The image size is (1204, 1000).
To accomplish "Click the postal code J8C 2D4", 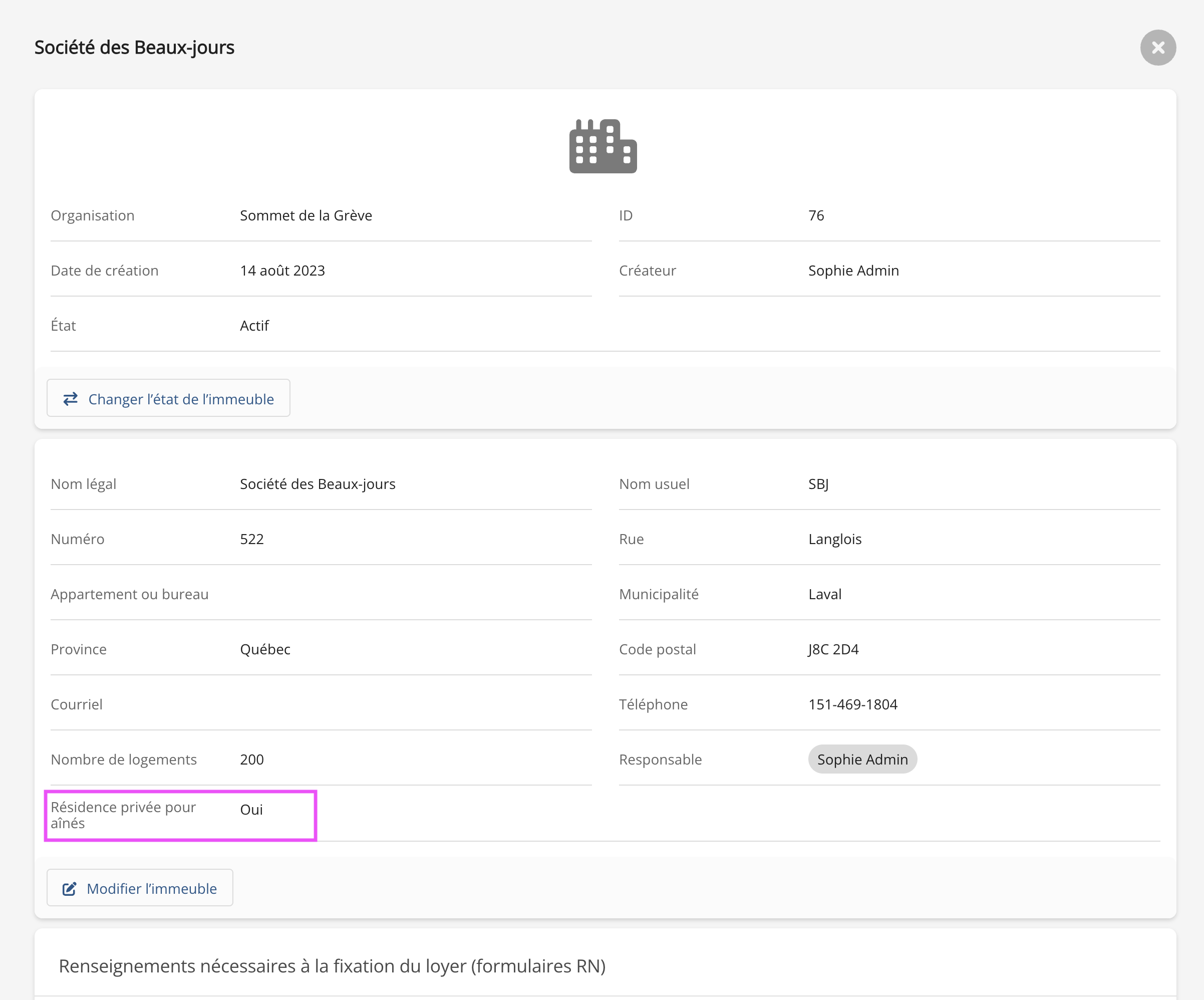I will [x=833, y=649].
